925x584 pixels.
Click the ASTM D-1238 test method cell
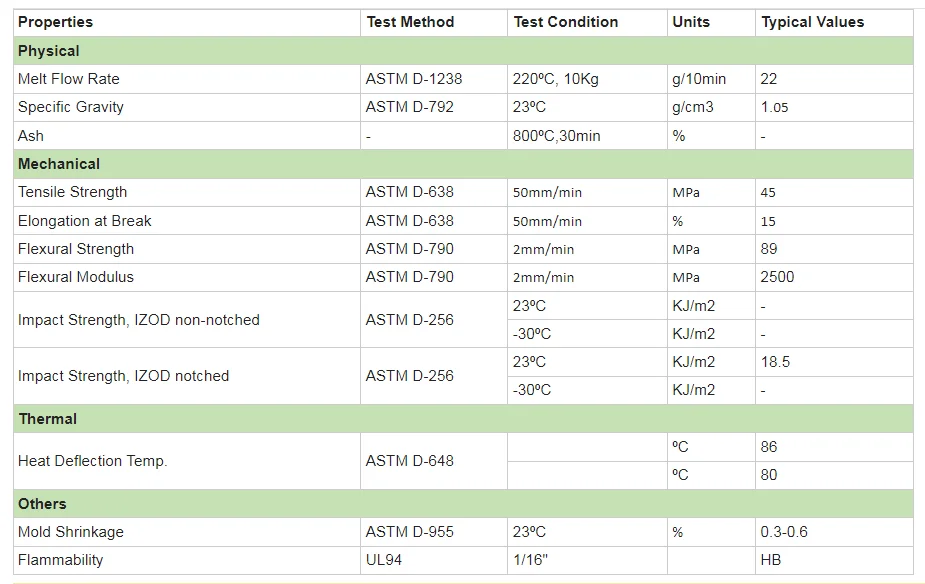coord(414,79)
